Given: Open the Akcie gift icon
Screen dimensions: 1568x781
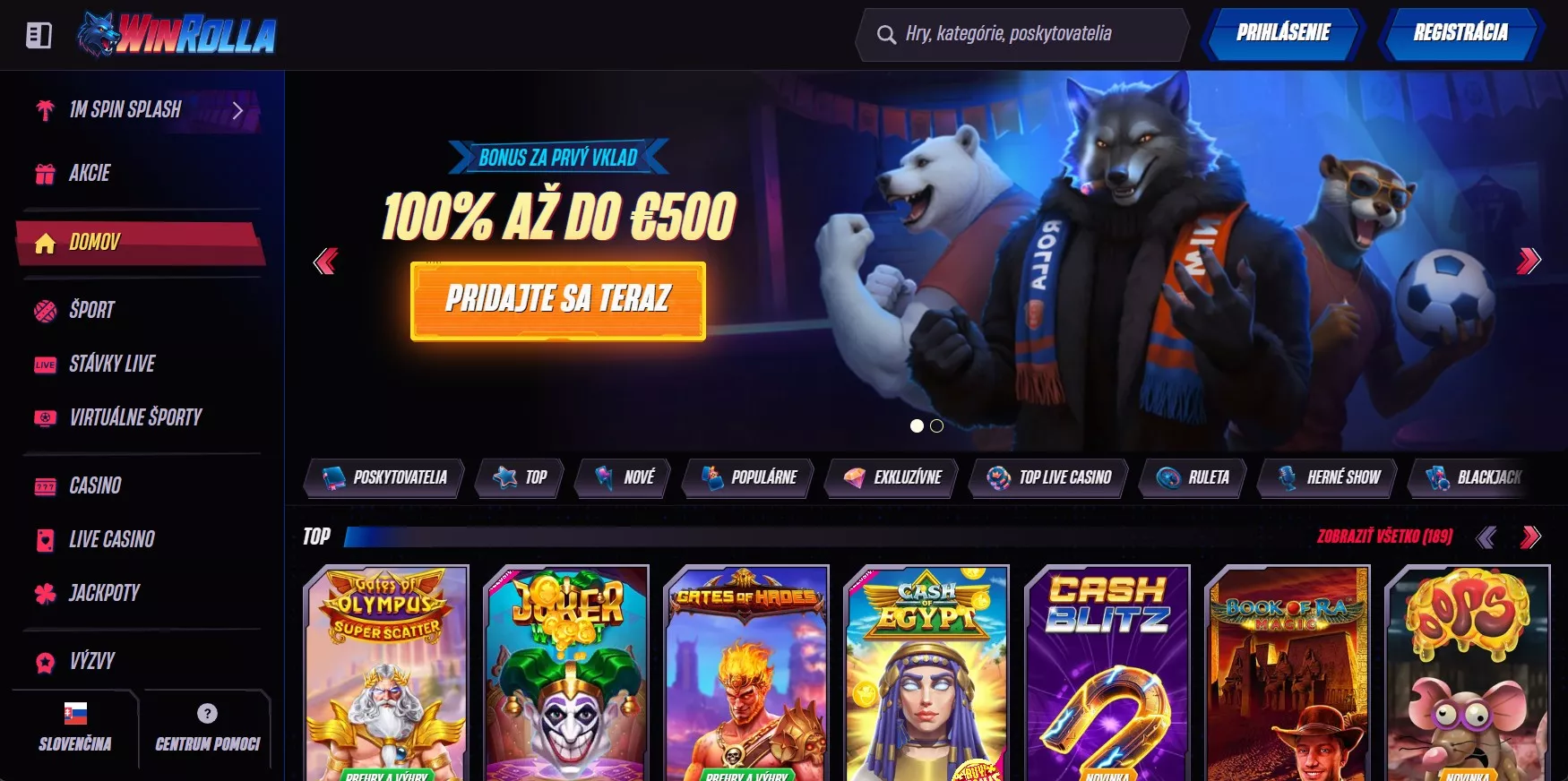Looking at the screenshot, I should click(45, 174).
